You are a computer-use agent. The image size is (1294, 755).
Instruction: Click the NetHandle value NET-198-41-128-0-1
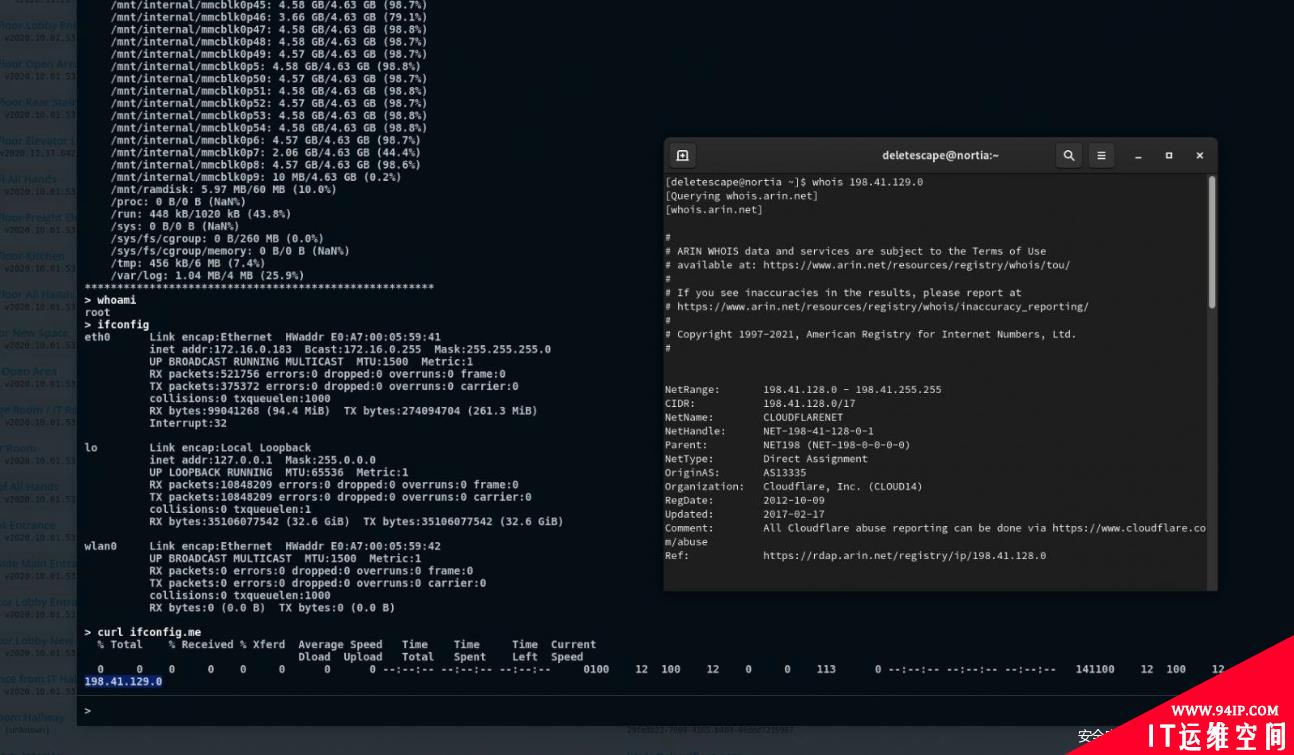coord(818,431)
